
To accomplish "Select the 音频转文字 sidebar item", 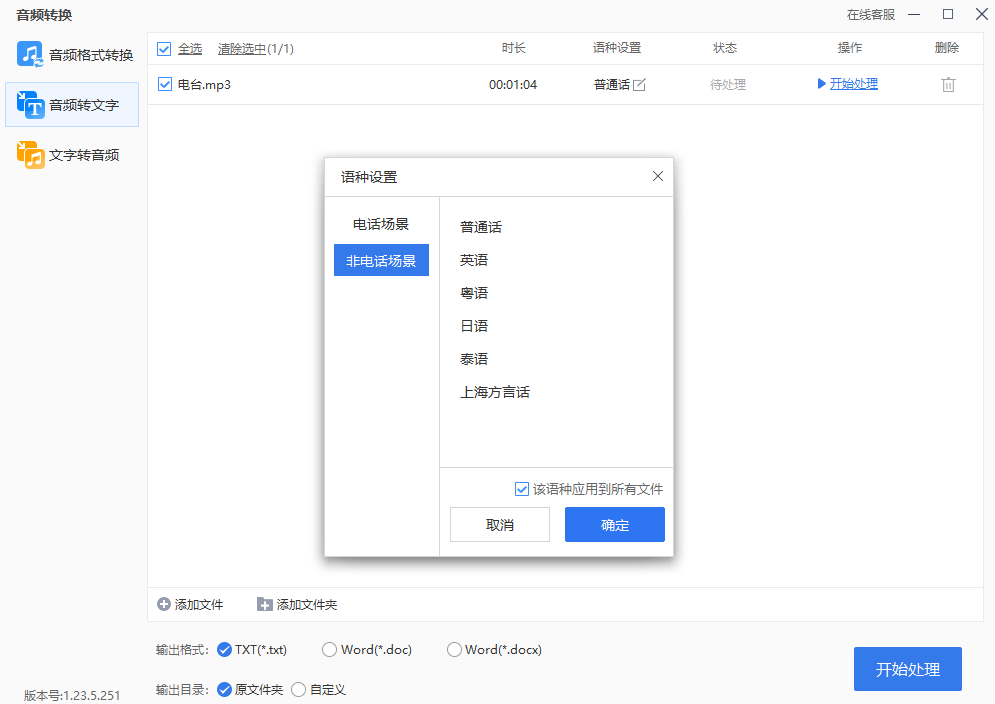I will 72,105.
